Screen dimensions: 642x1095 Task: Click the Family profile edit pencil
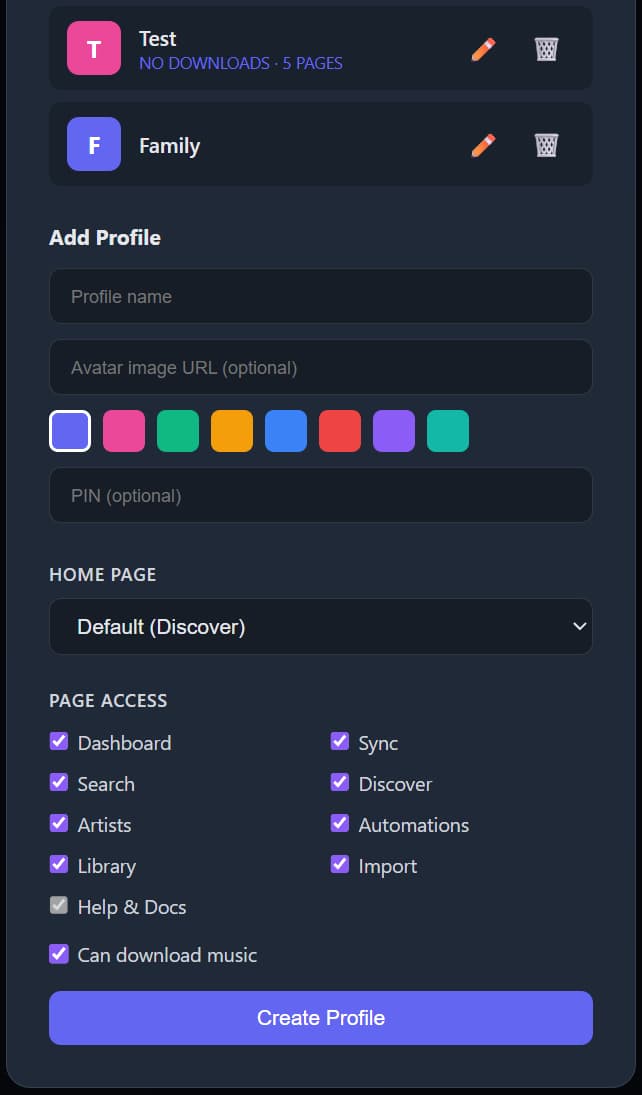click(483, 145)
